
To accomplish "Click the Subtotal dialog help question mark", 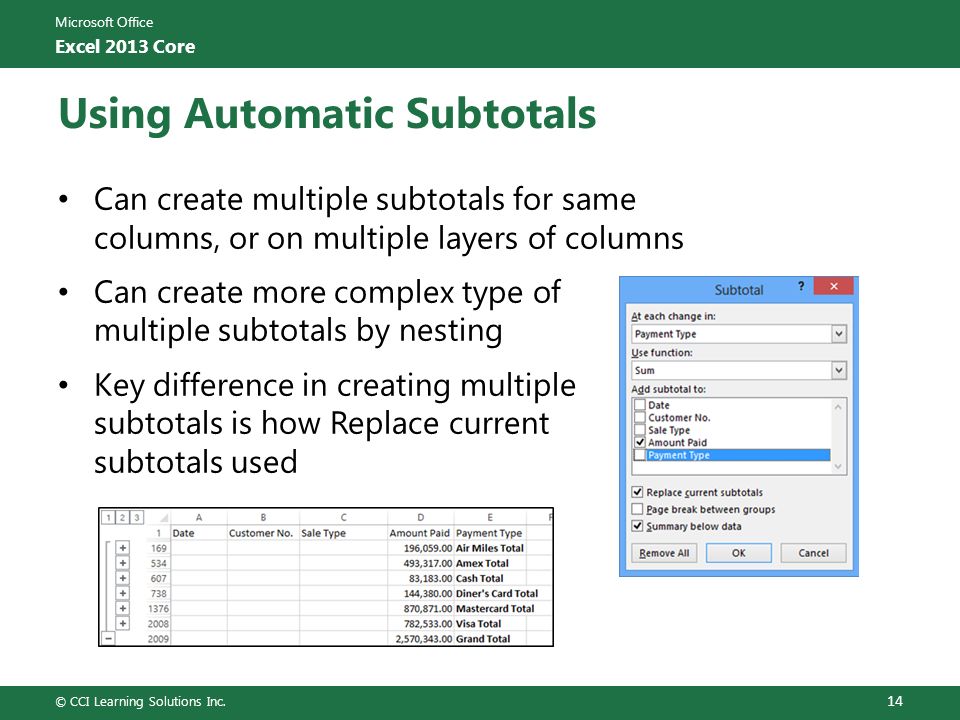I will (801, 286).
